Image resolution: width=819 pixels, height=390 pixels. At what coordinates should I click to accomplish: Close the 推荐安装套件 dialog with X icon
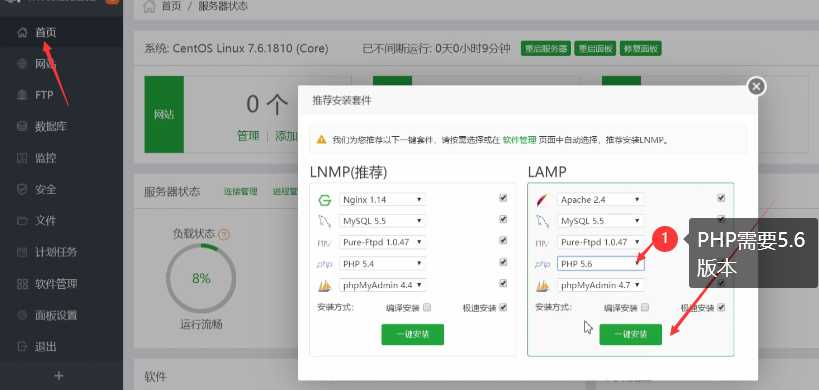click(x=756, y=86)
